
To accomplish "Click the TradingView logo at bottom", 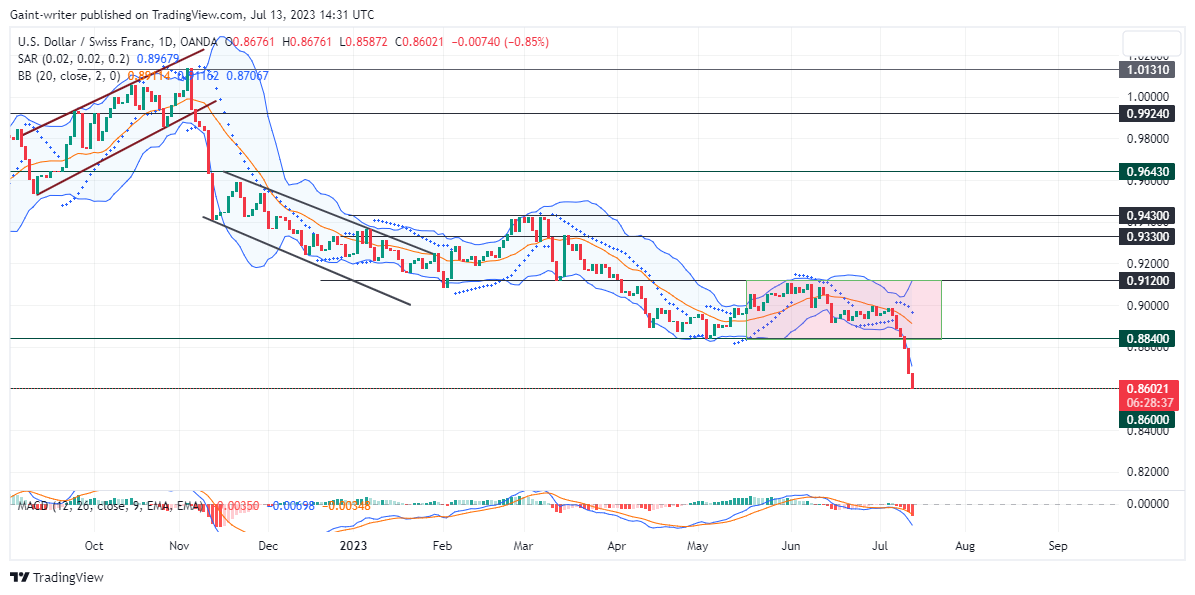I will pos(56,577).
